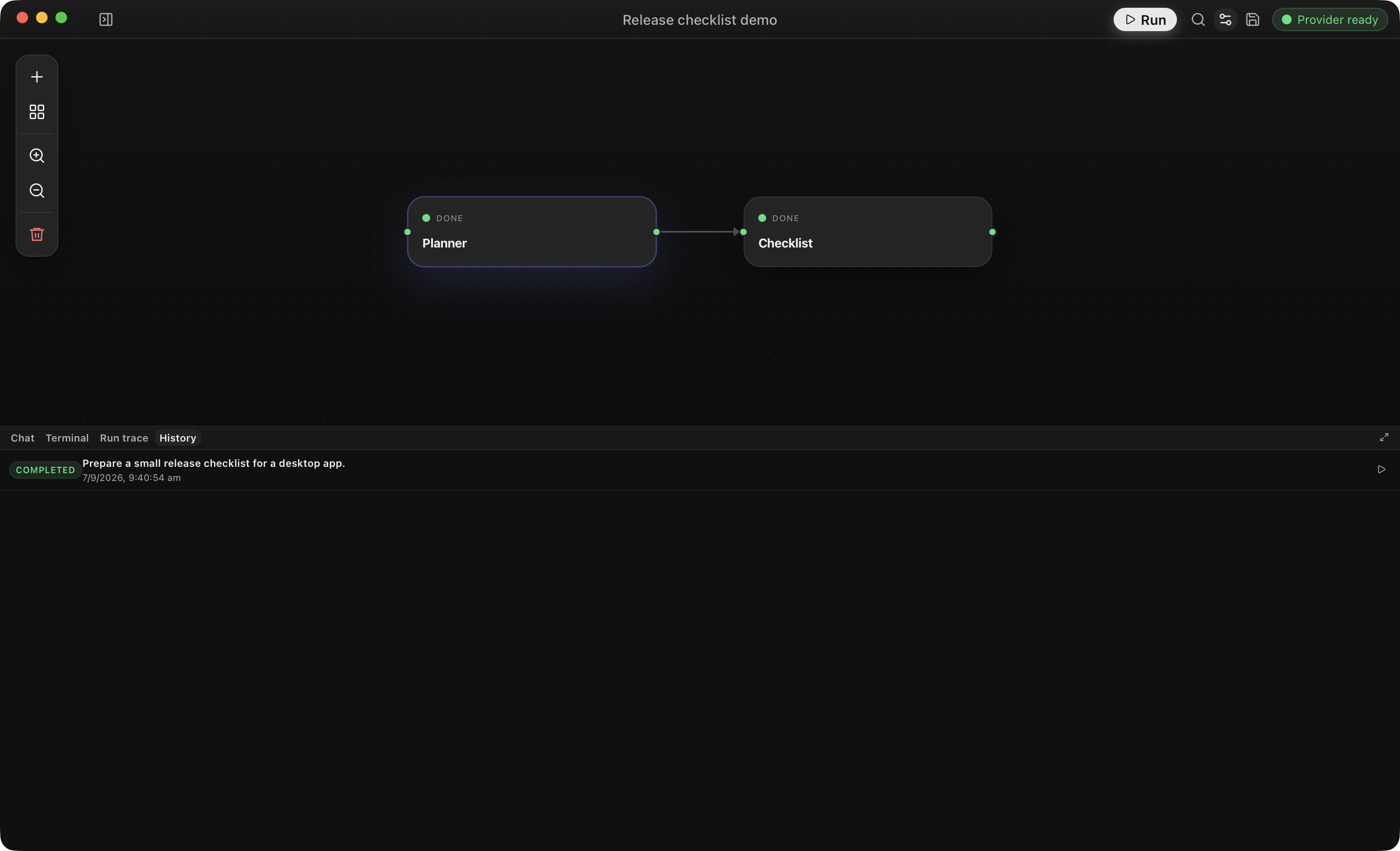Open search with magnifier icon
The image size is (1400, 851).
pos(1198,19)
